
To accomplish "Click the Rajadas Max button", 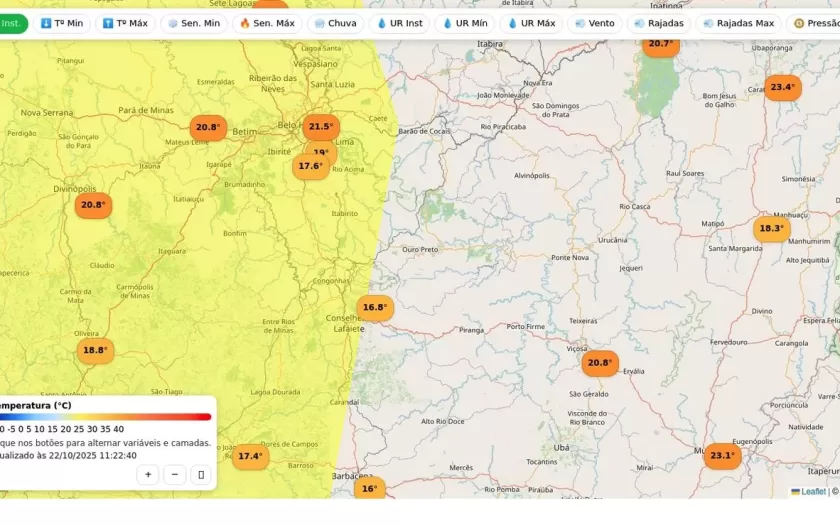I will coord(738,23).
